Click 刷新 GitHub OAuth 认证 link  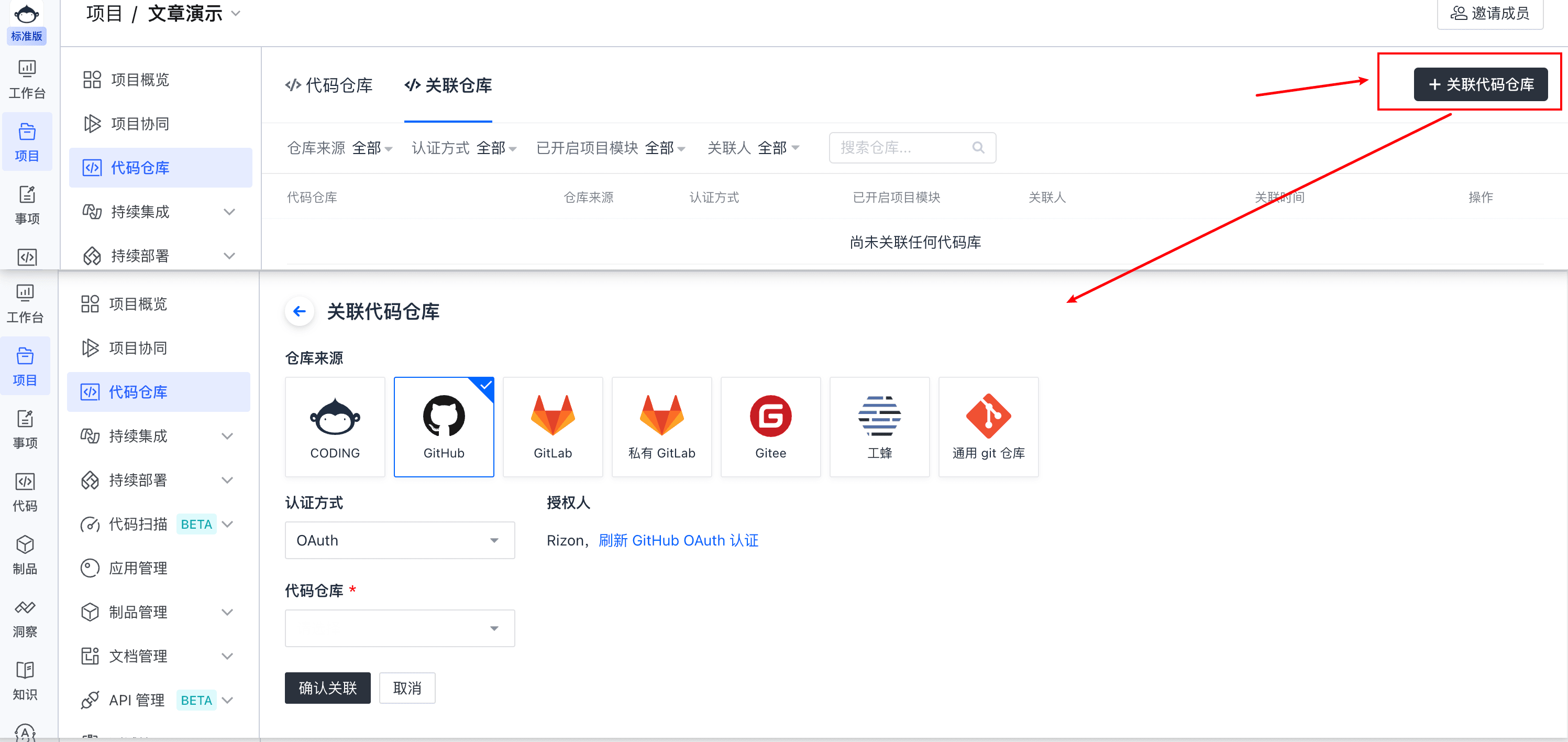coord(678,540)
